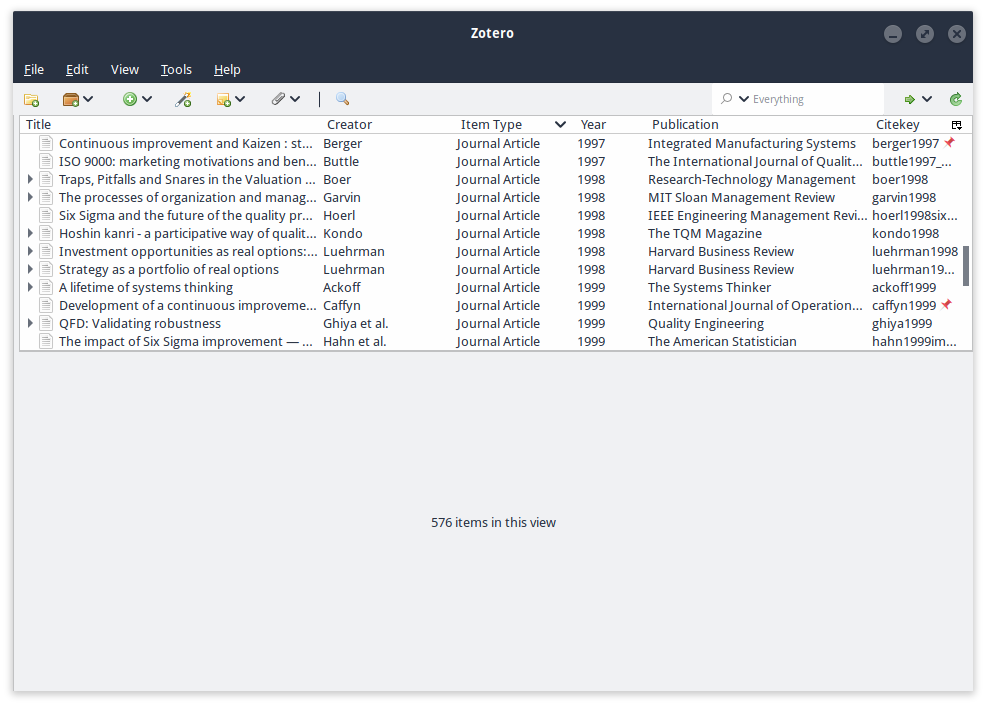
Task: Open Advanced Search with the magnifier icon
Action: click(341, 99)
